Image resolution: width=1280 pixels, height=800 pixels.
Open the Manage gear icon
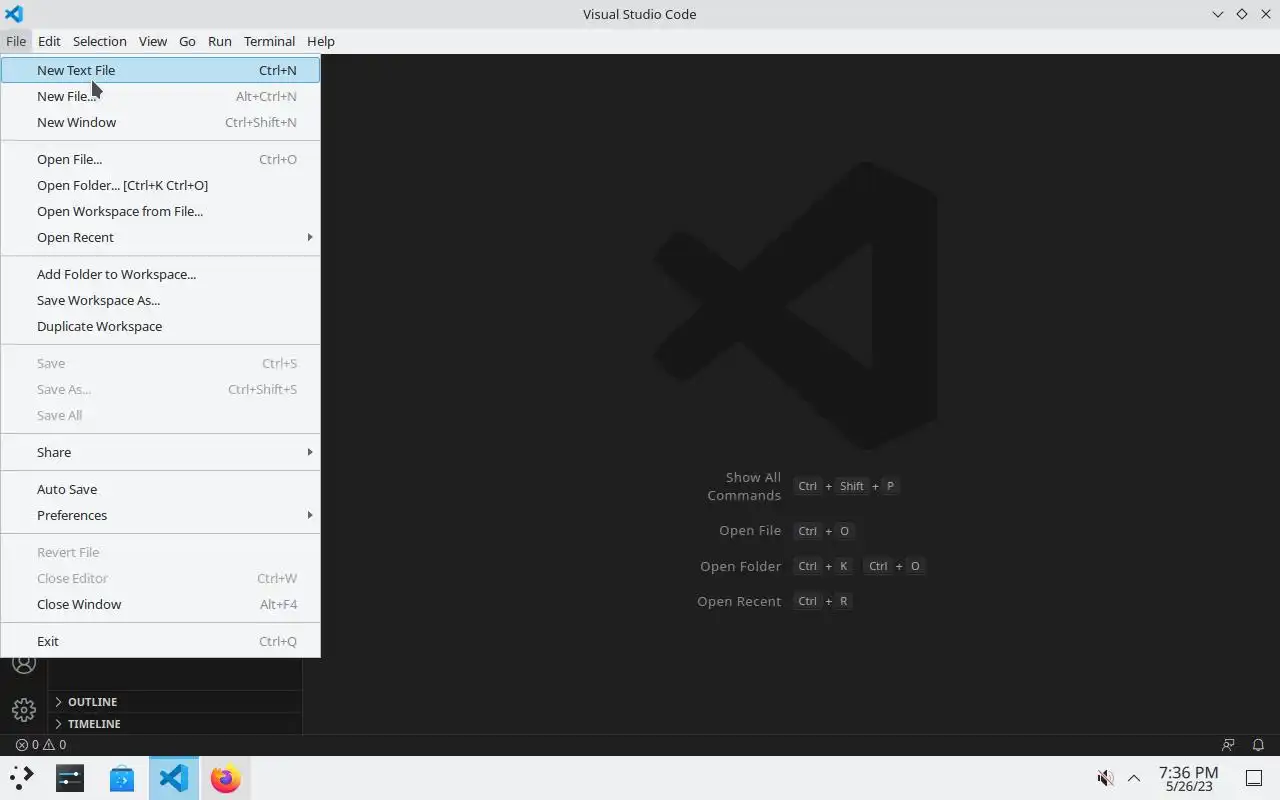point(24,710)
